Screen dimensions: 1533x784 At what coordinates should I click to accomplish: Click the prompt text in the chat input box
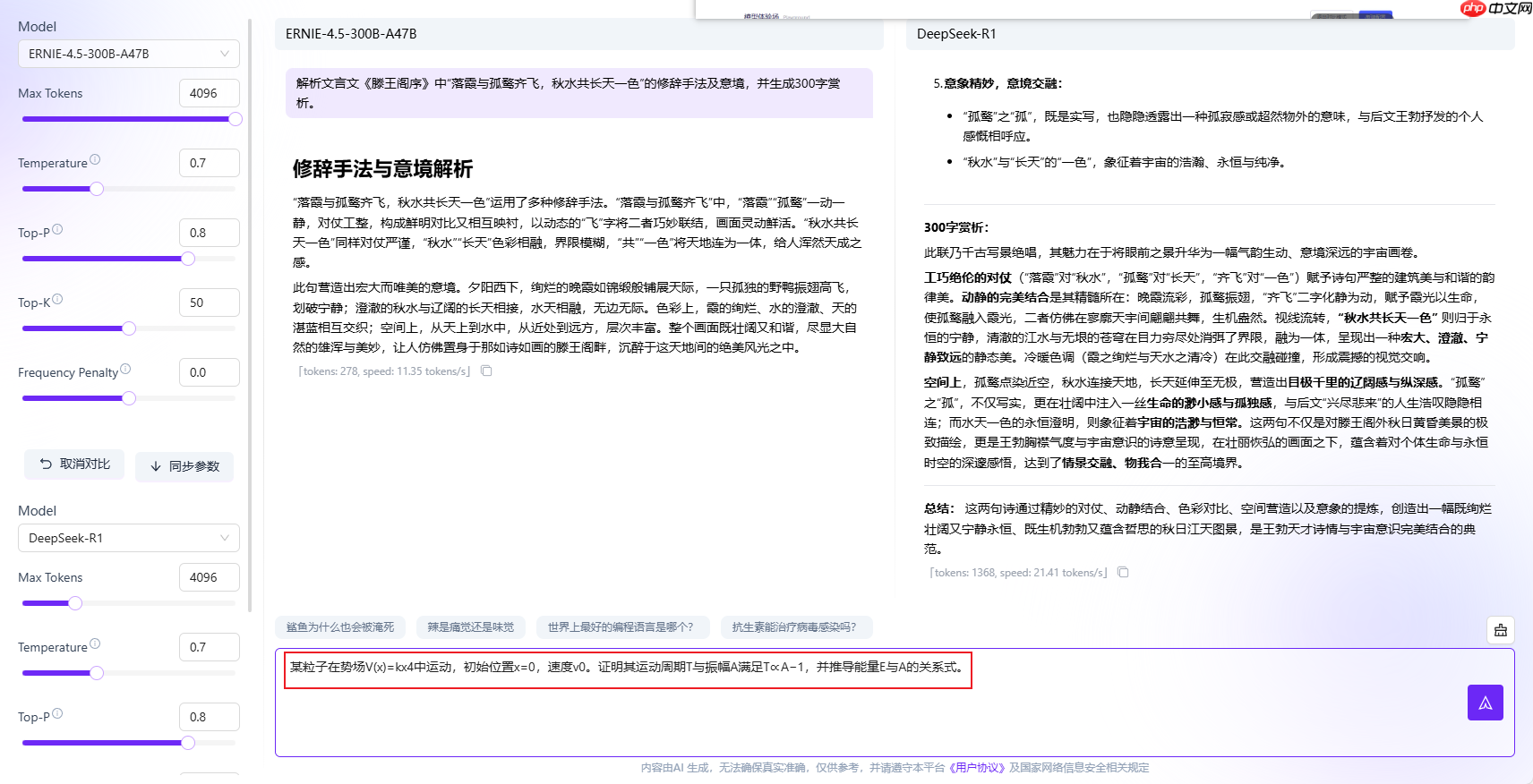(x=628, y=668)
